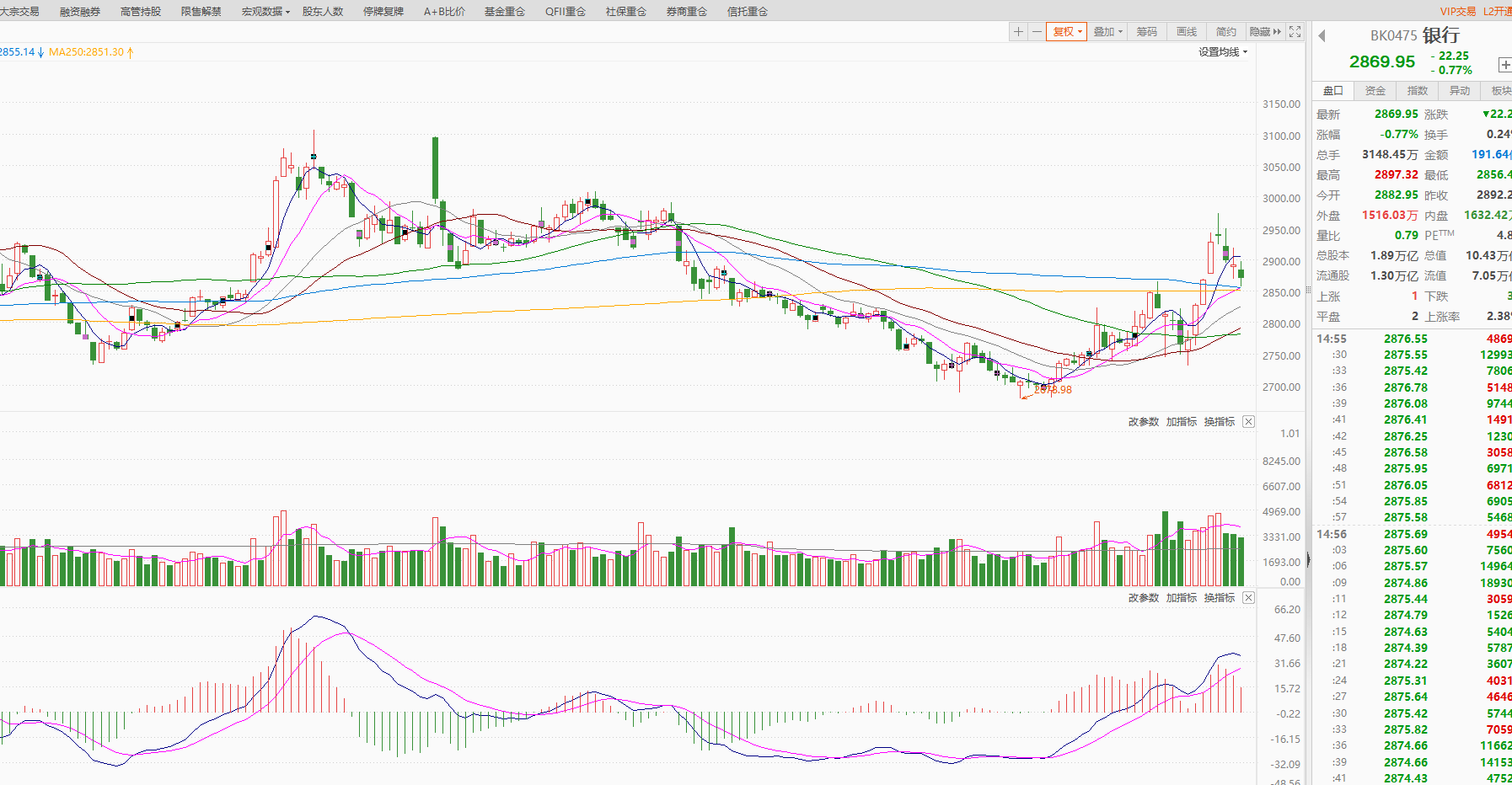Image resolution: width=1512 pixels, height=785 pixels.
Task: Click latest price 2869.95 header
Action: (1382, 61)
